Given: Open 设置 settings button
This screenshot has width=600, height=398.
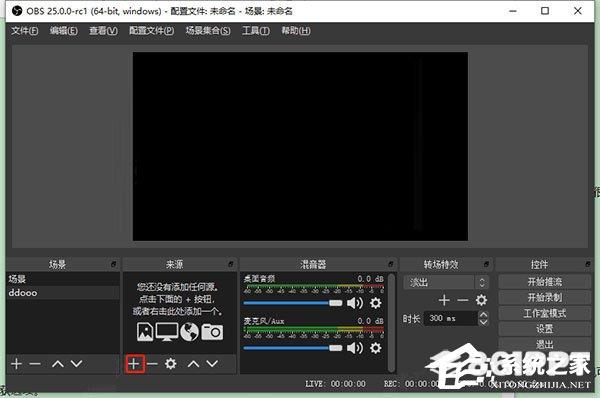Looking at the screenshot, I should point(545,329).
